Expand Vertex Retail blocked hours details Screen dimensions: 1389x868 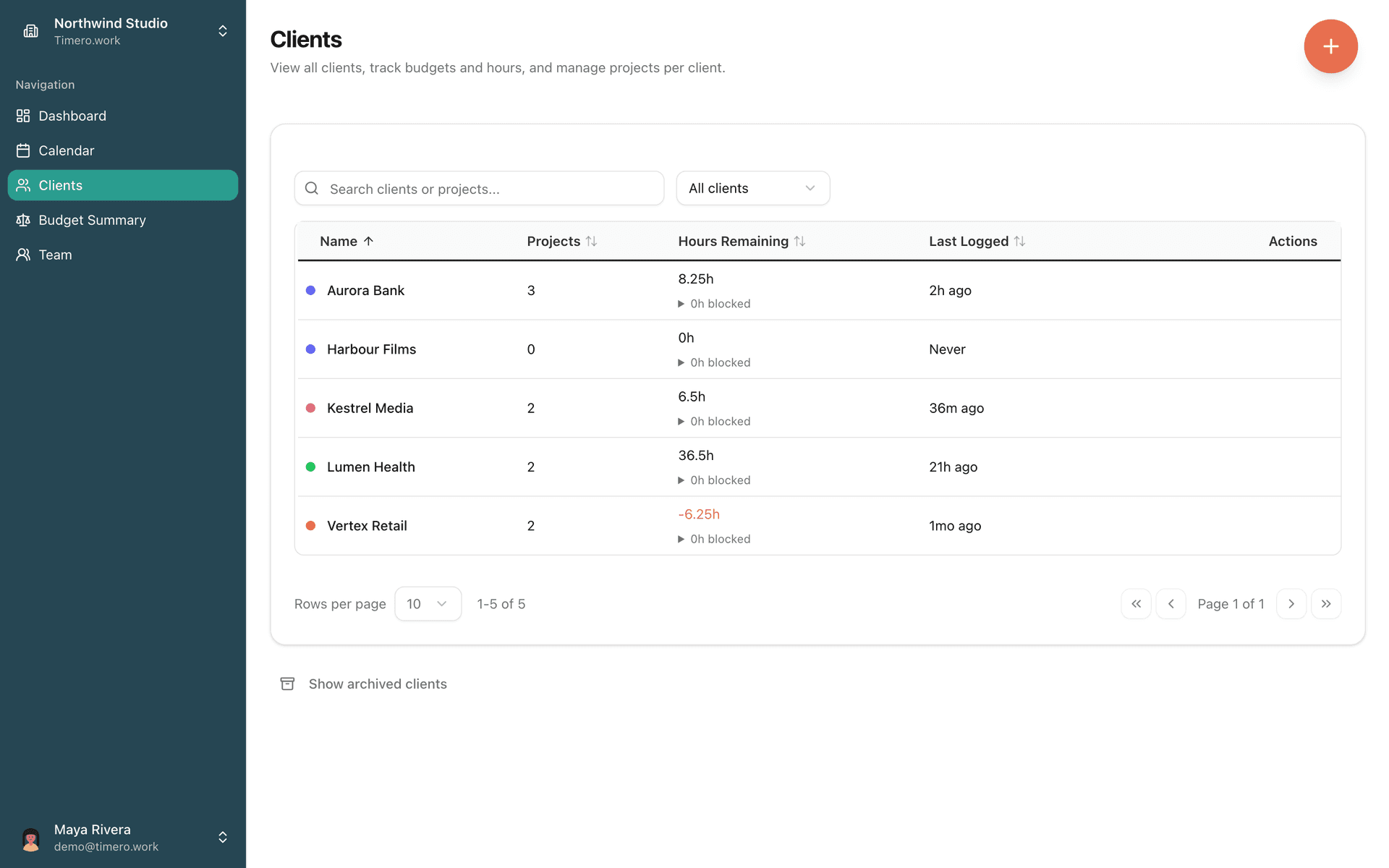pos(681,539)
